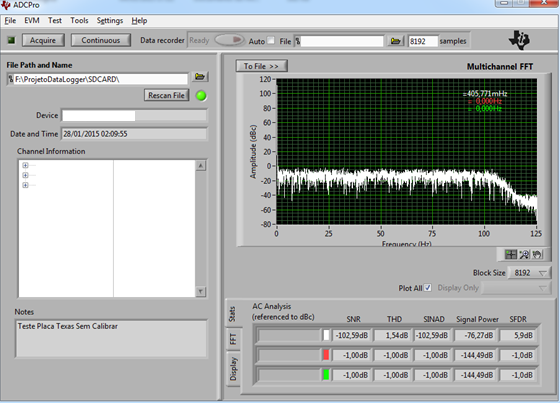Switch to the Display vertical tab
Viewport: 560px width, 403px height.
pos(233,369)
